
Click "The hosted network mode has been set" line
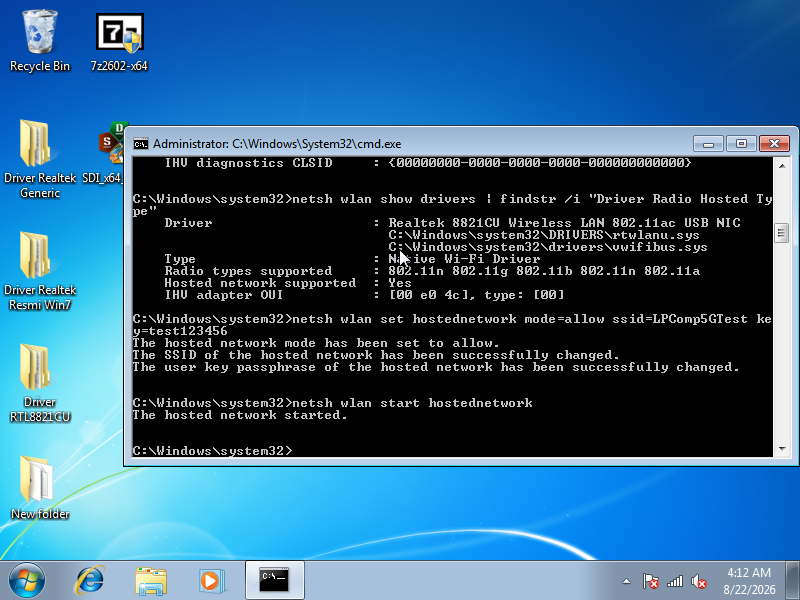pyautogui.click(x=316, y=343)
